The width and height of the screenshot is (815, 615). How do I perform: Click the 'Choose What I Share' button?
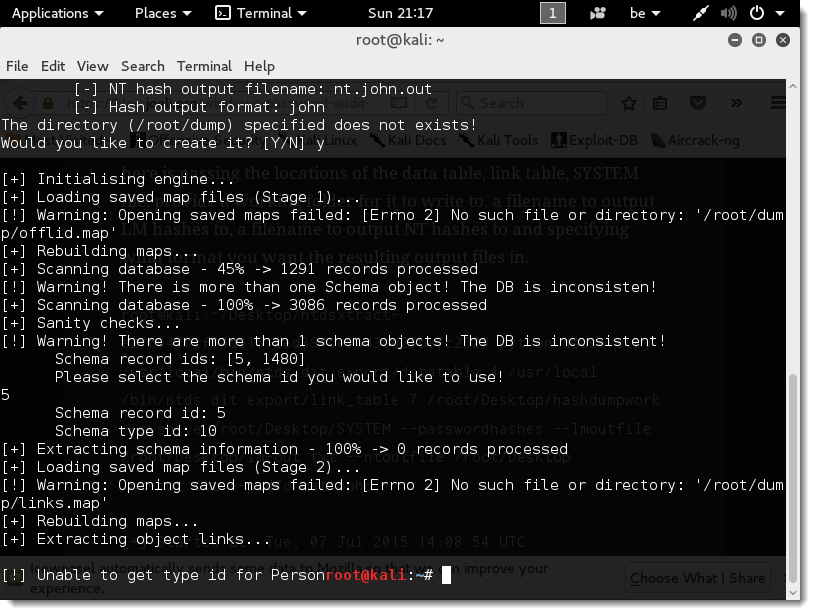(697, 578)
